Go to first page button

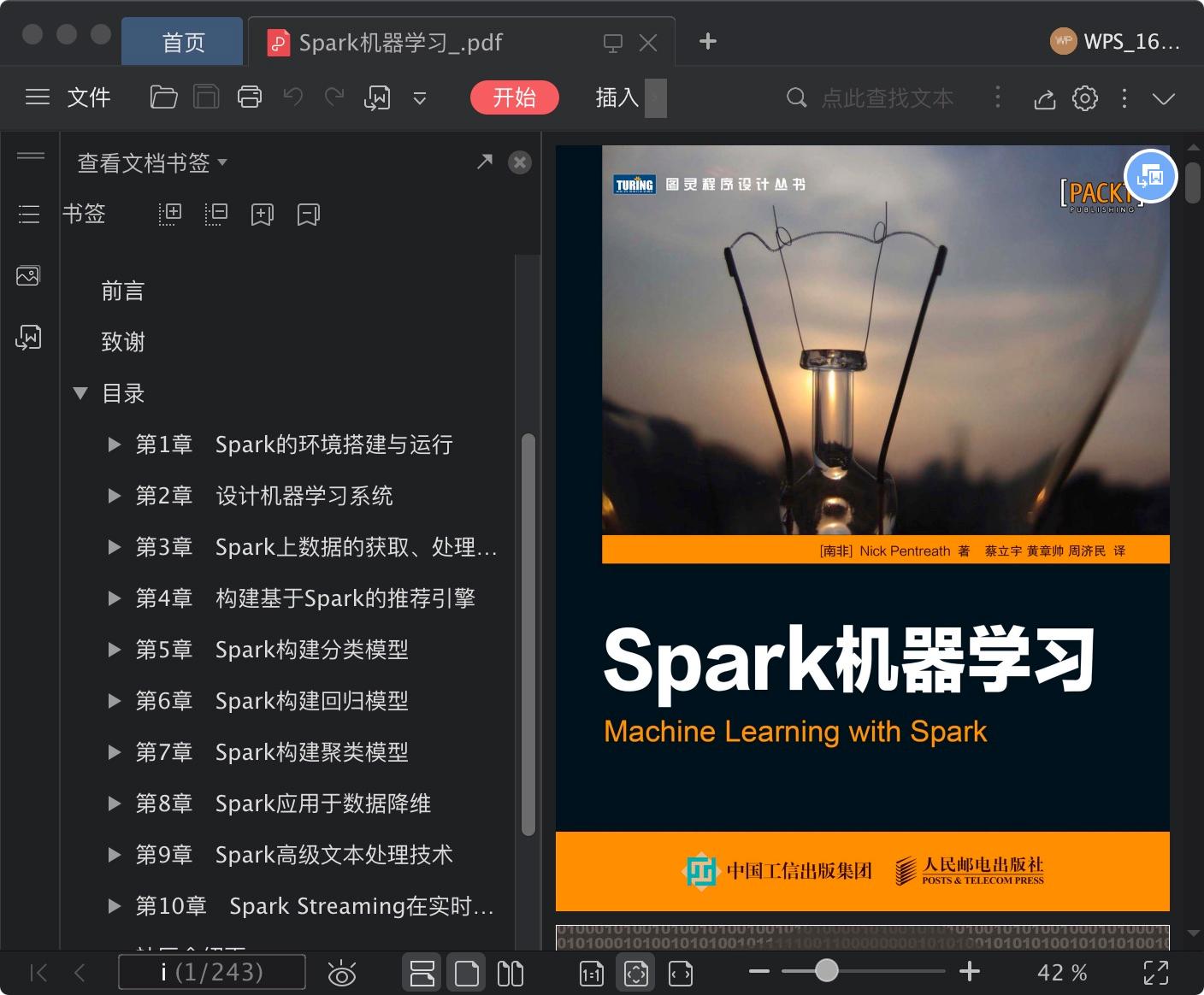38,972
